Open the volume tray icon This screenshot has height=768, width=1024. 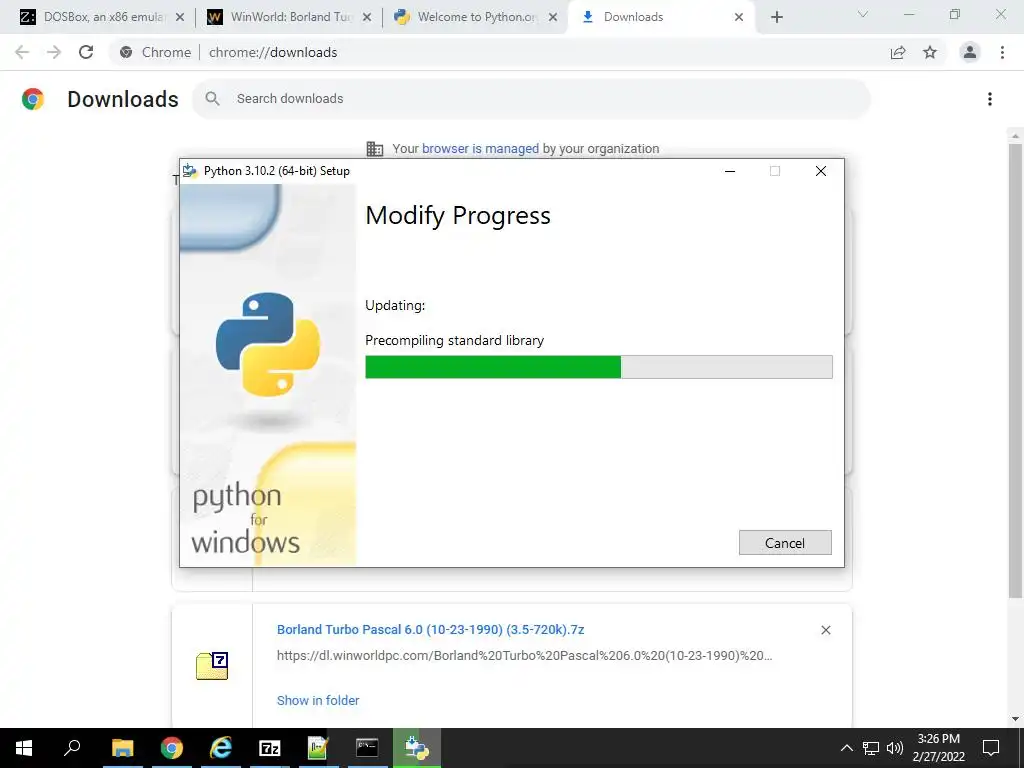point(895,748)
